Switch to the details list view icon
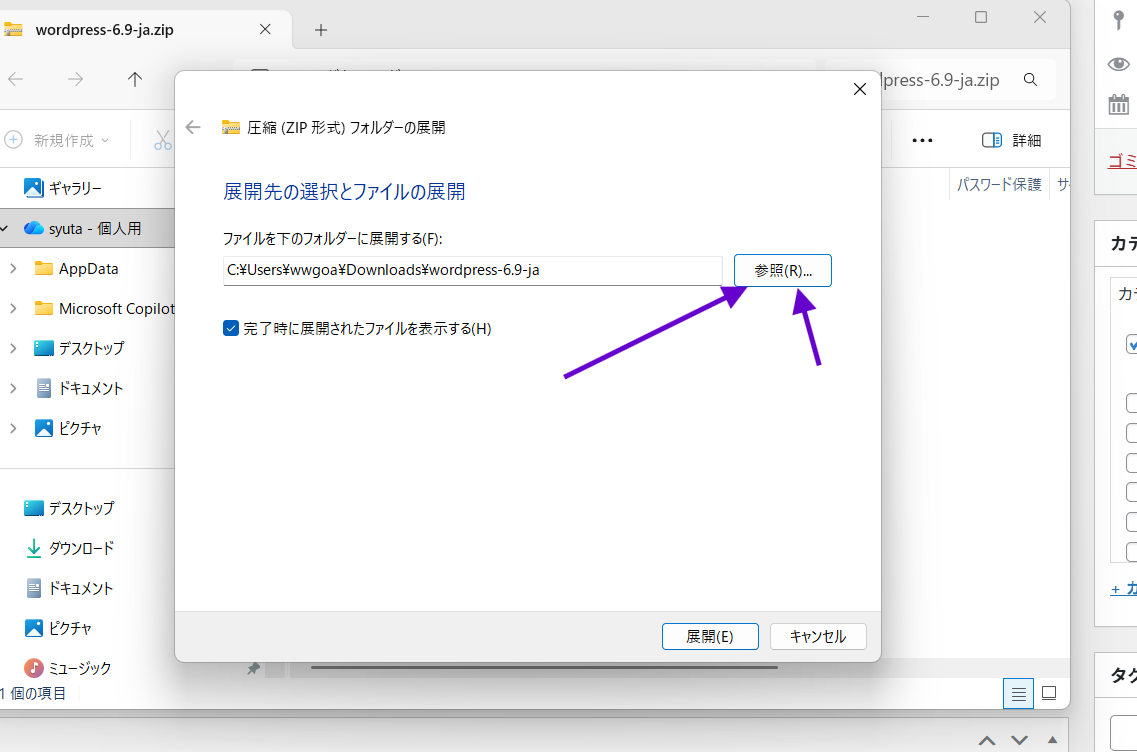This screenshot has width=1137, height=752. tap(1018, 693)
